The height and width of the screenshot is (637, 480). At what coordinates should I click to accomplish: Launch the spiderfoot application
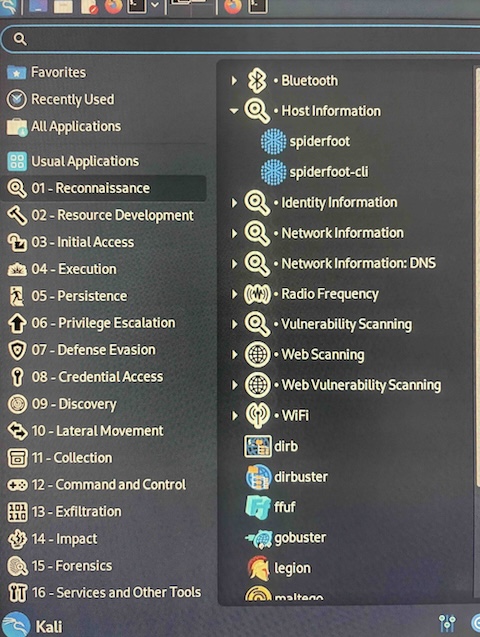coord(305,141)
